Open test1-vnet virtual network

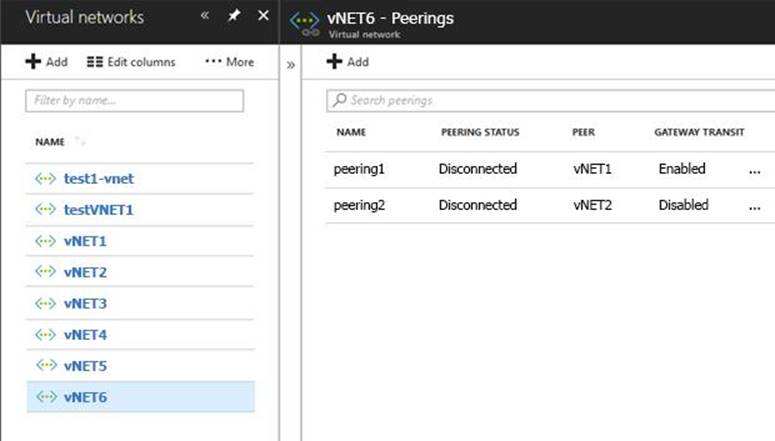pos(98,179)
